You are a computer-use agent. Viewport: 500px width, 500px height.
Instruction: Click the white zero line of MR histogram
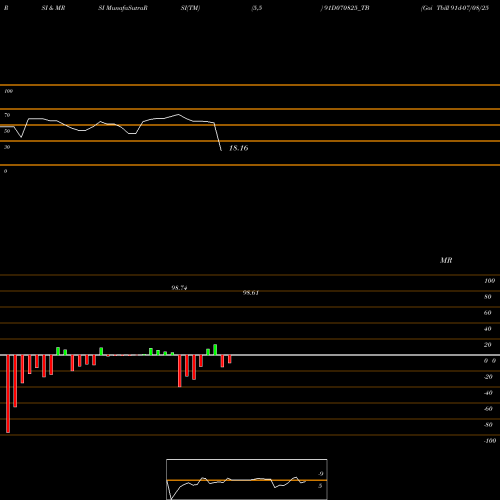(x=250, y=355)
